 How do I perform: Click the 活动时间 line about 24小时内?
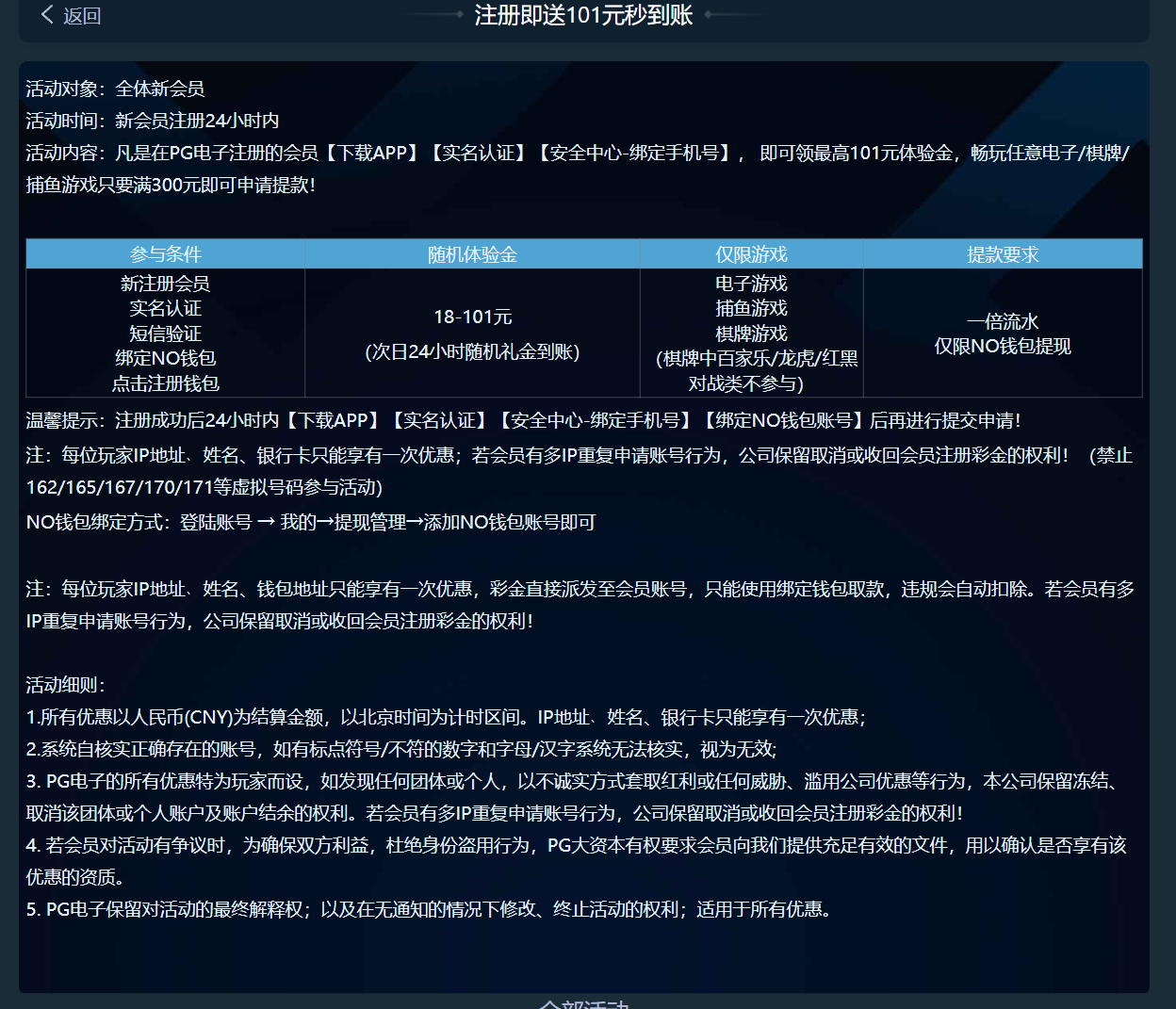pyautogui.click(x=152, y=121)
